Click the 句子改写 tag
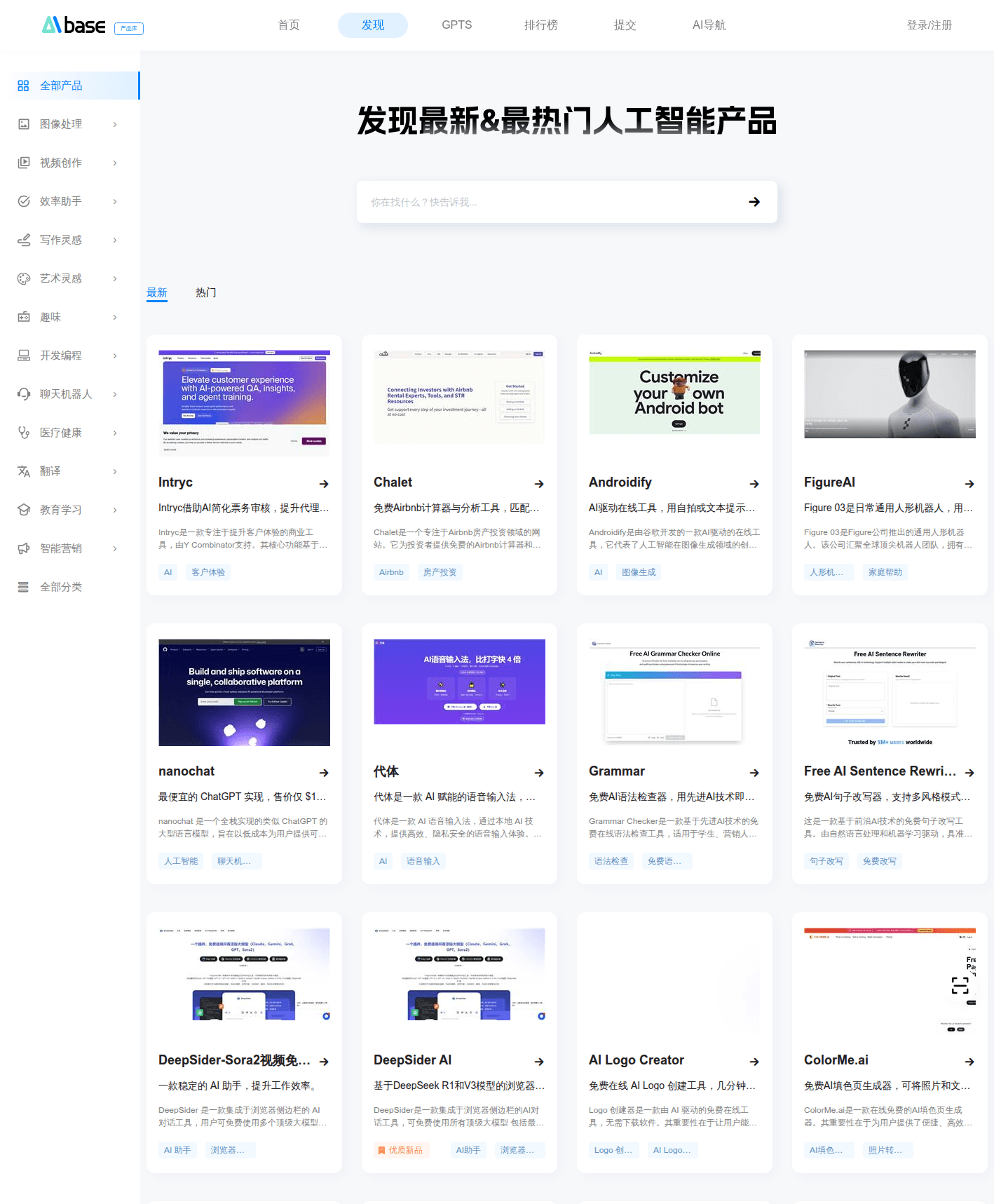Viewport: 994px width, 1204px height. click(826, 861)
